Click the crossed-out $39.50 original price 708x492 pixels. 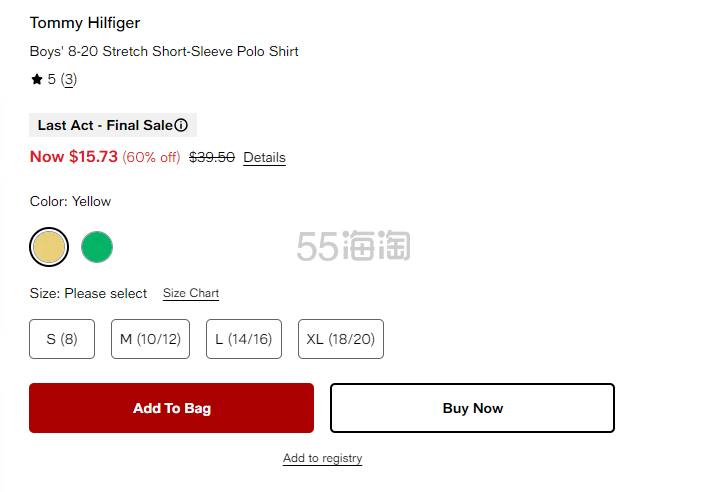212,157
